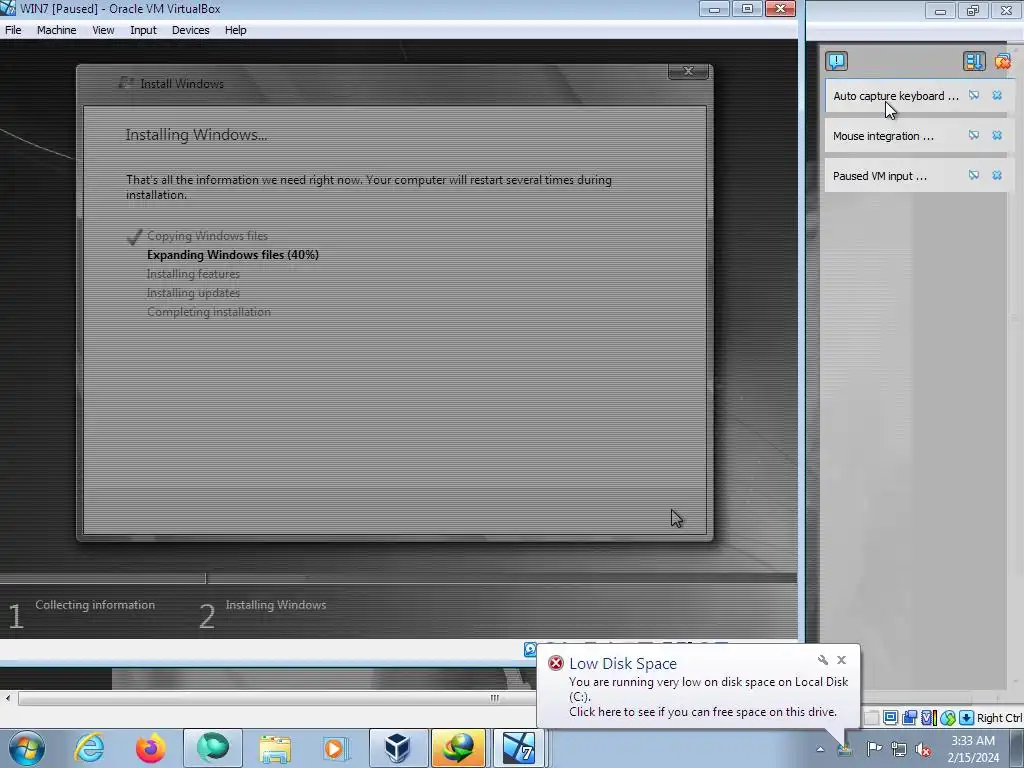The width and height of the screenshot is (1024, 768).
Task: Launch Internet Explorer from the taskbar
Action: [x=89, y=748]
